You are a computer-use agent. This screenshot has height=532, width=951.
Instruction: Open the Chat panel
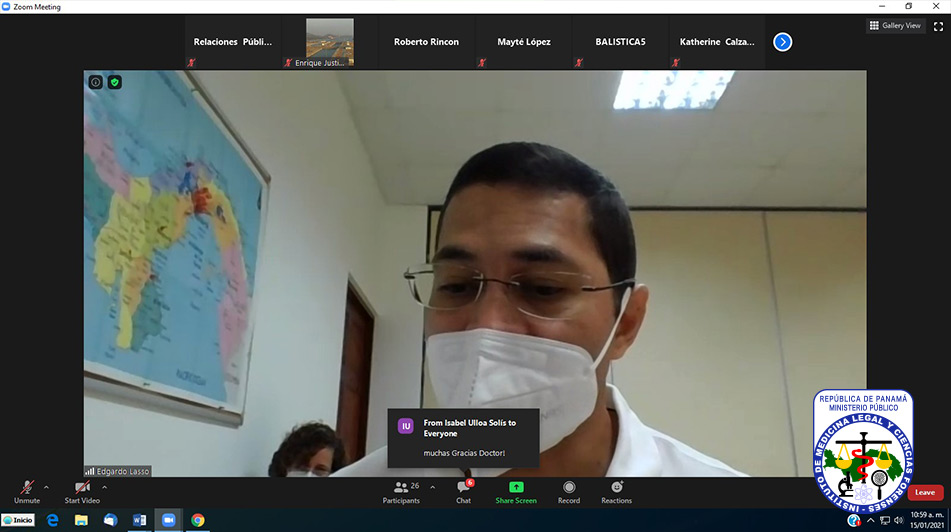pos(464,492)
